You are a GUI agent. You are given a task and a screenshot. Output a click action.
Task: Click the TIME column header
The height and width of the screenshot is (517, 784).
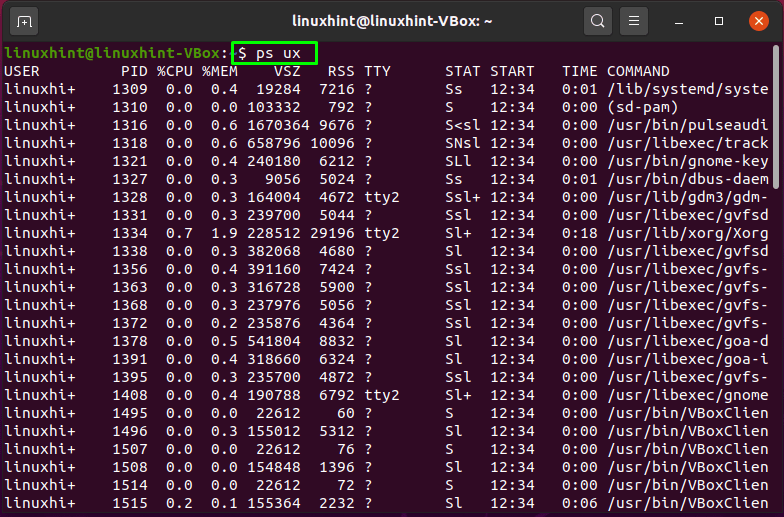point(580,72)
